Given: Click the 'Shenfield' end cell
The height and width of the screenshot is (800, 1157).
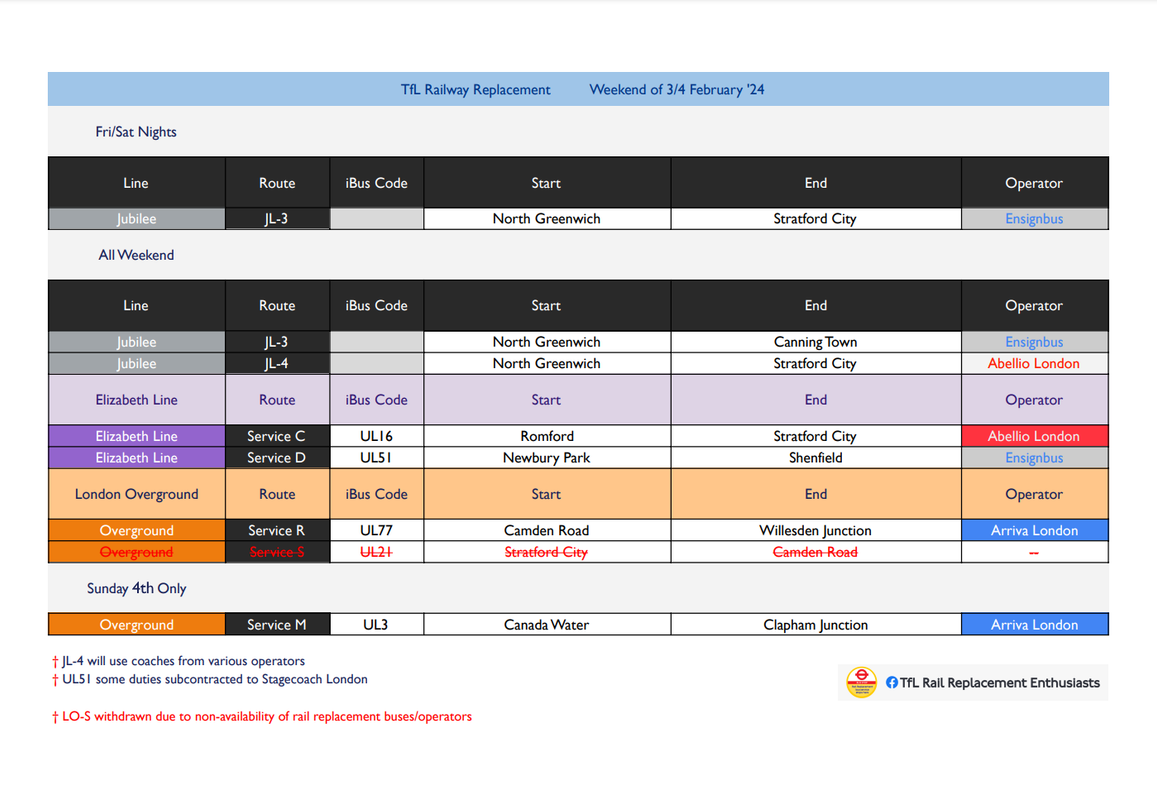Looking at the screenshot, I should tap(815, 458).
